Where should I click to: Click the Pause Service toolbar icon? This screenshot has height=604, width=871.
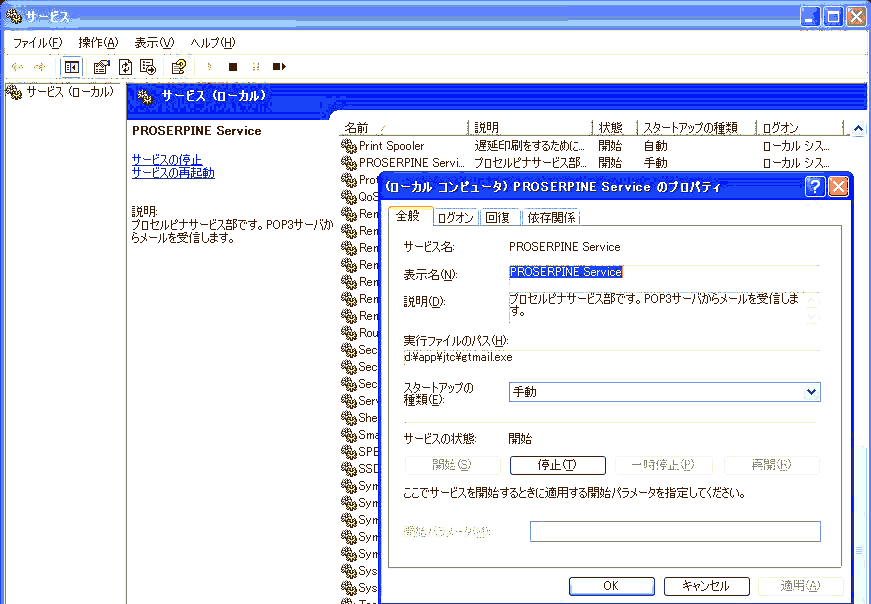(256, 67)
